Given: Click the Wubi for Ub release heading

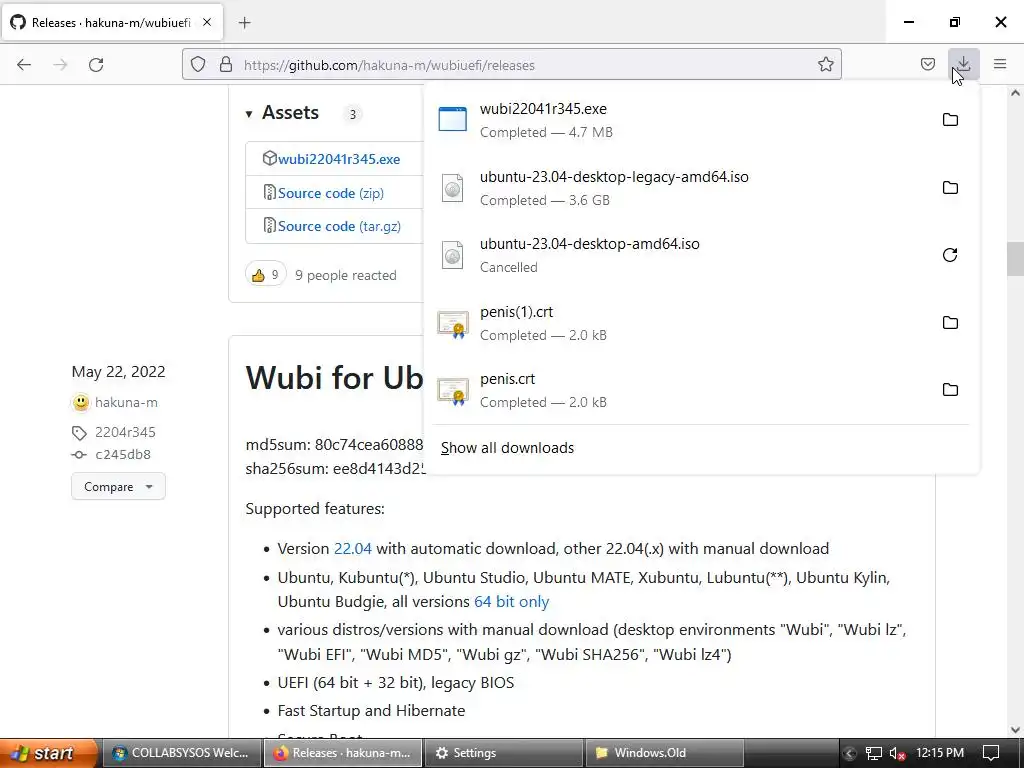Looking at the screenshot, I should [334, 377].
